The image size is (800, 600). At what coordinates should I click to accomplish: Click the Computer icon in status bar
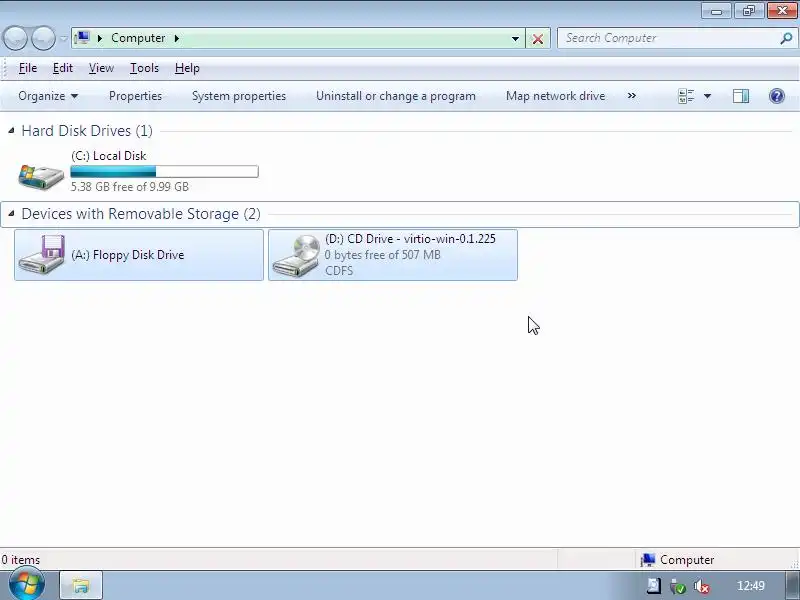pos(647,560)
